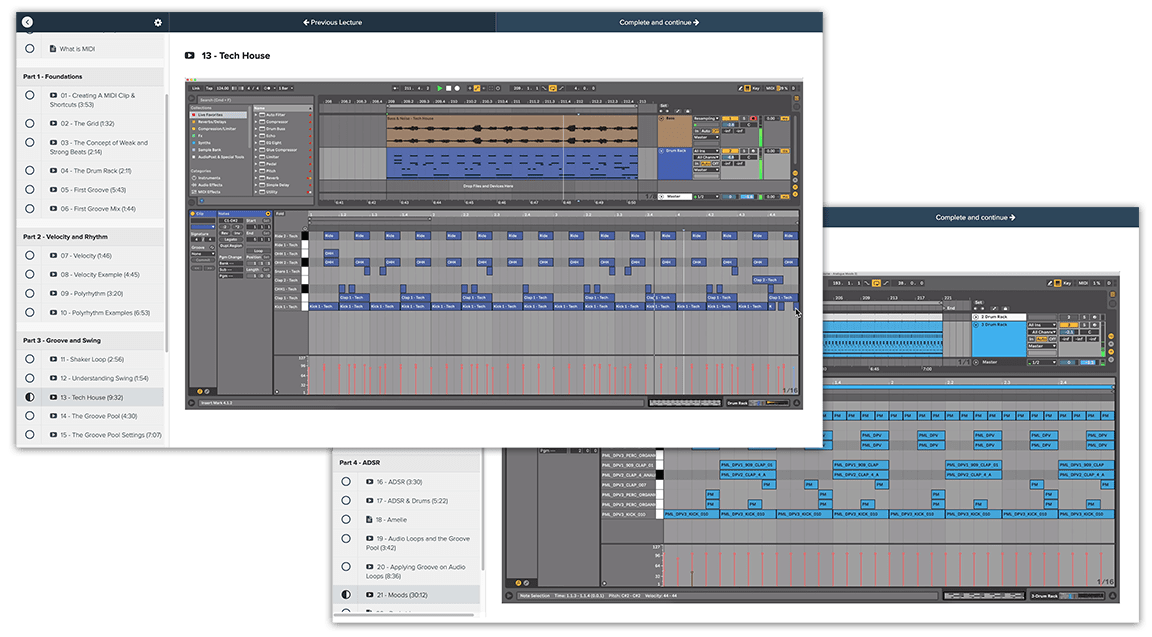This screenshot has height=637, width=1152.
Task: Click video icon beside 20 - Applying Groove
Action: (x=370, y=567)
